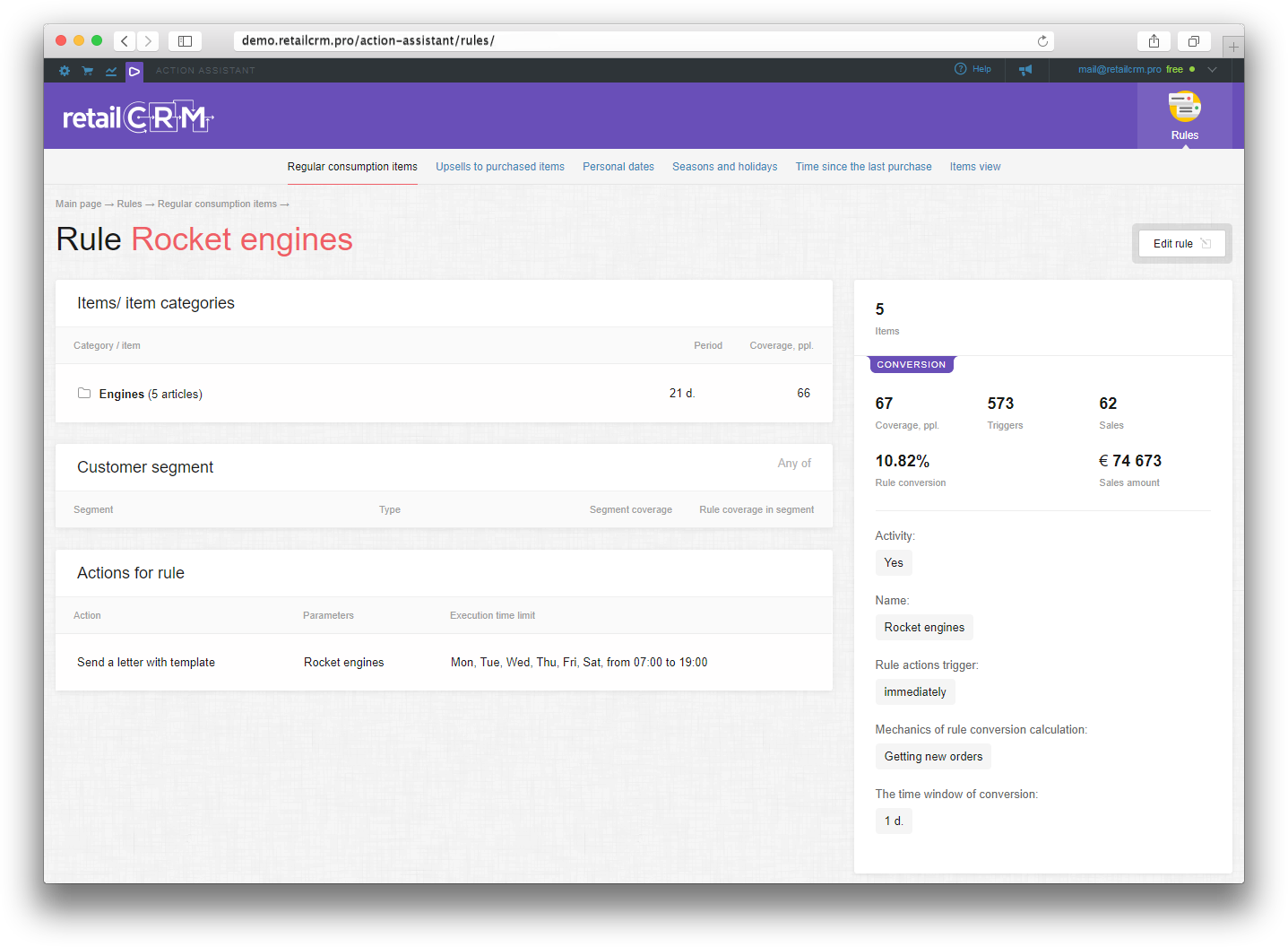Select the Engines (5 articles) category row
This screenshot has height=947, width=1288.
[x=444, y=394]
